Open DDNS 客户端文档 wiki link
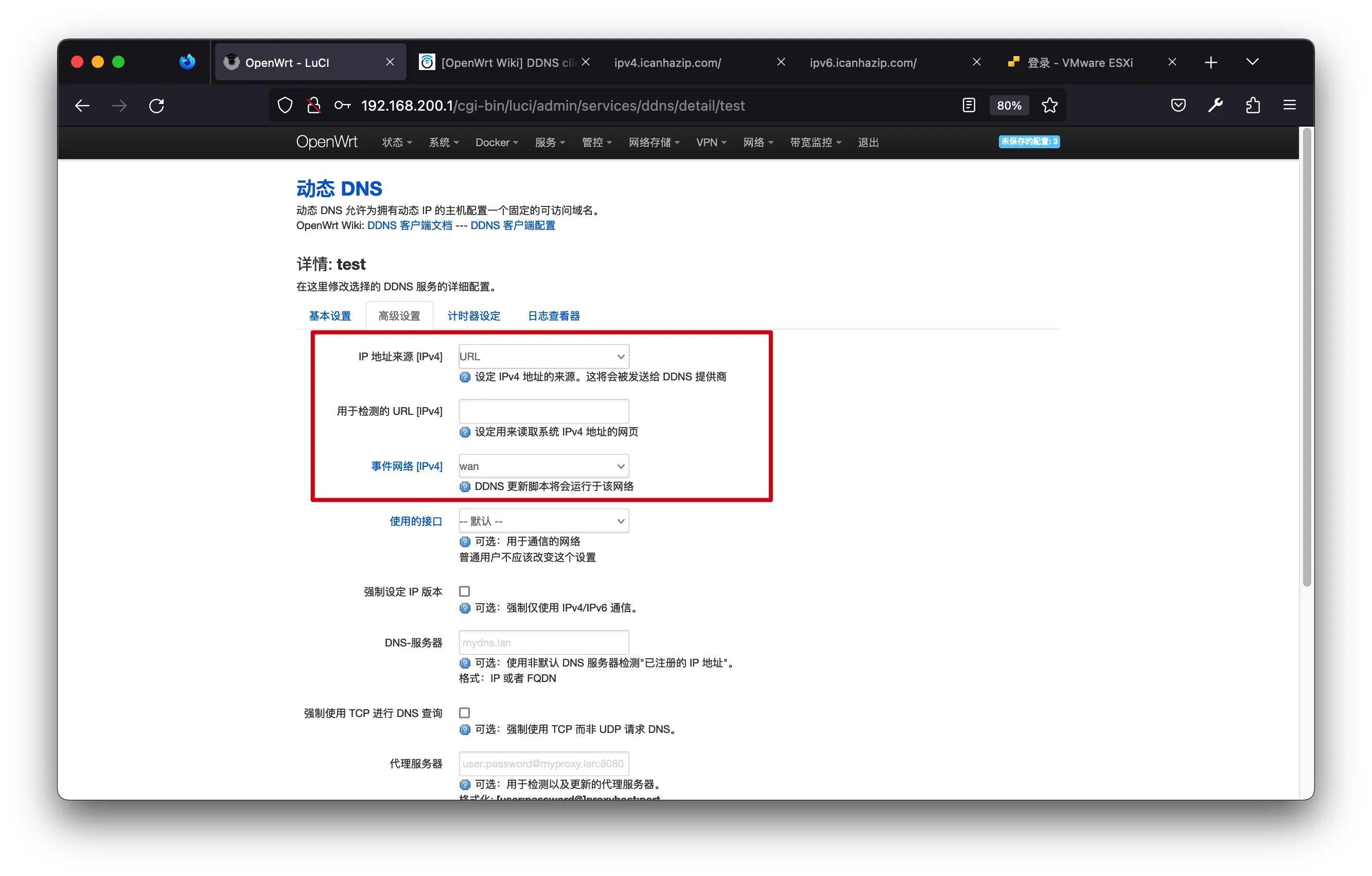 (409, 226)
